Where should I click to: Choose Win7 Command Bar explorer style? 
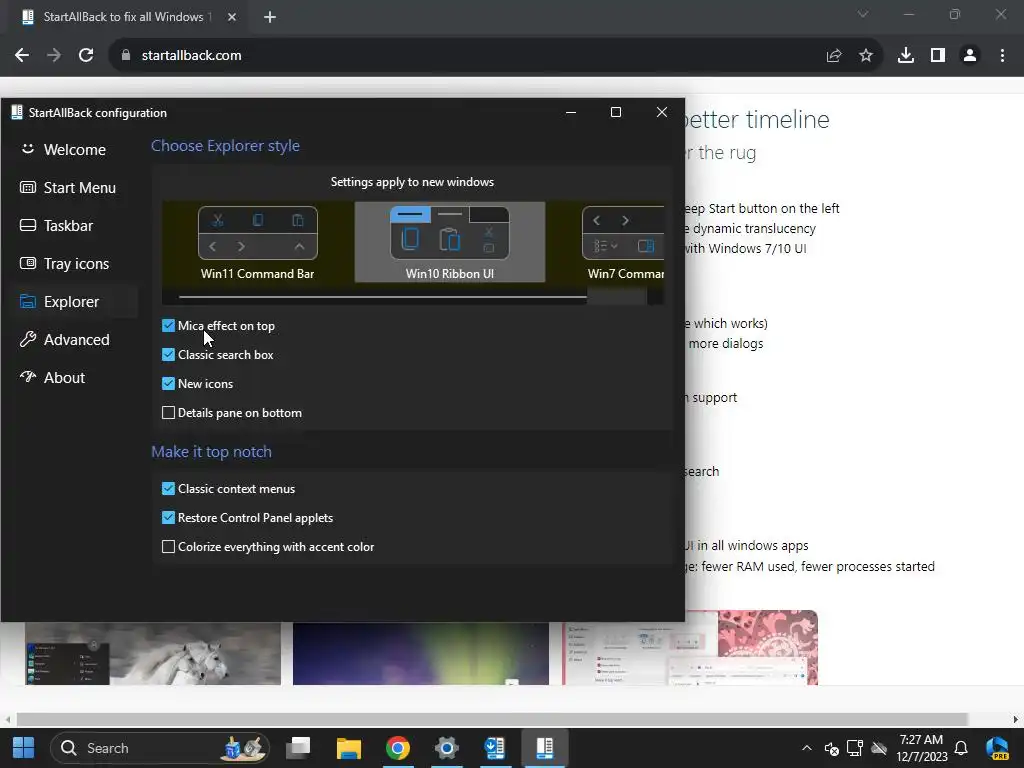click(623, 242)
